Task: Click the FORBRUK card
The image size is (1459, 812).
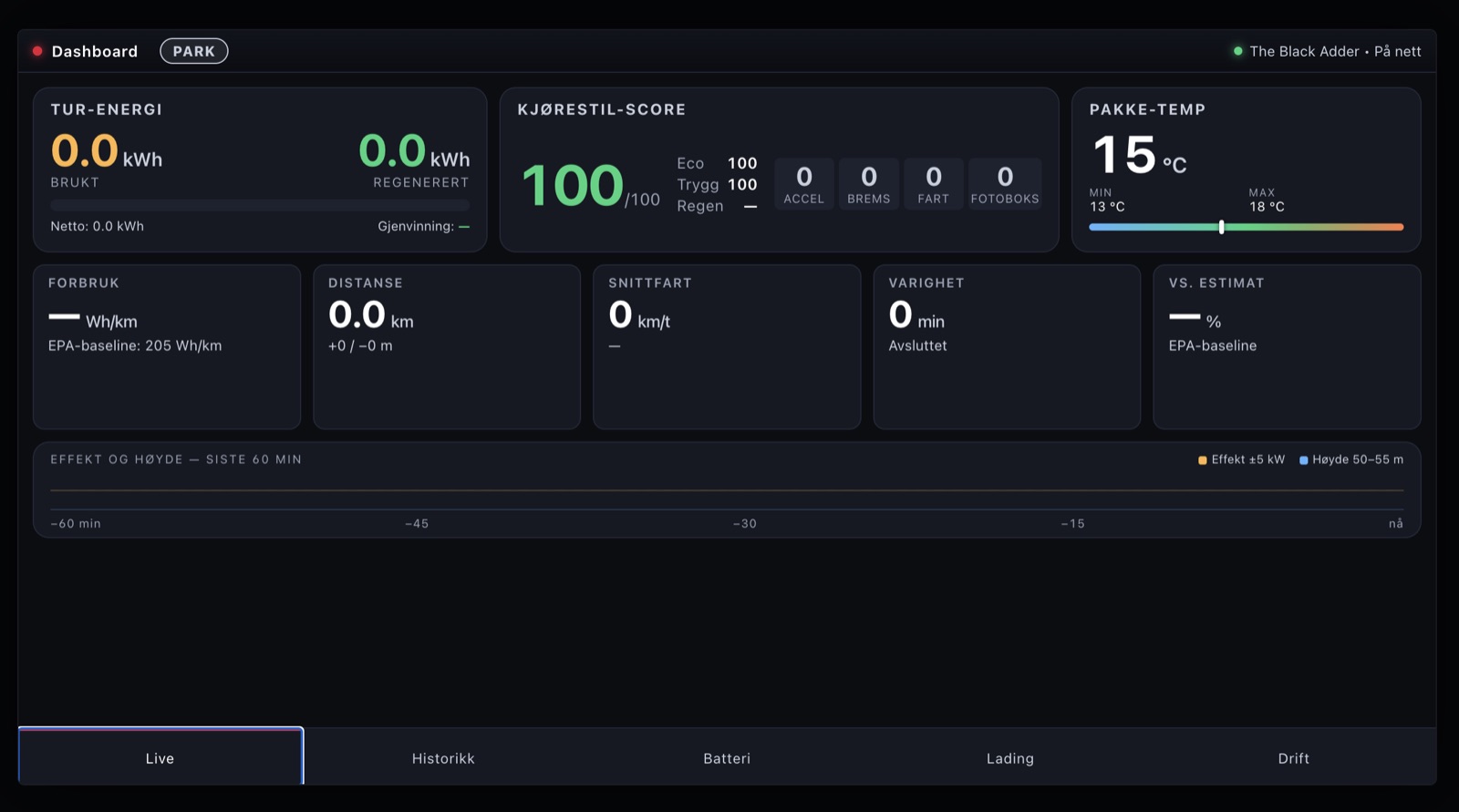Action: (167, 346)
